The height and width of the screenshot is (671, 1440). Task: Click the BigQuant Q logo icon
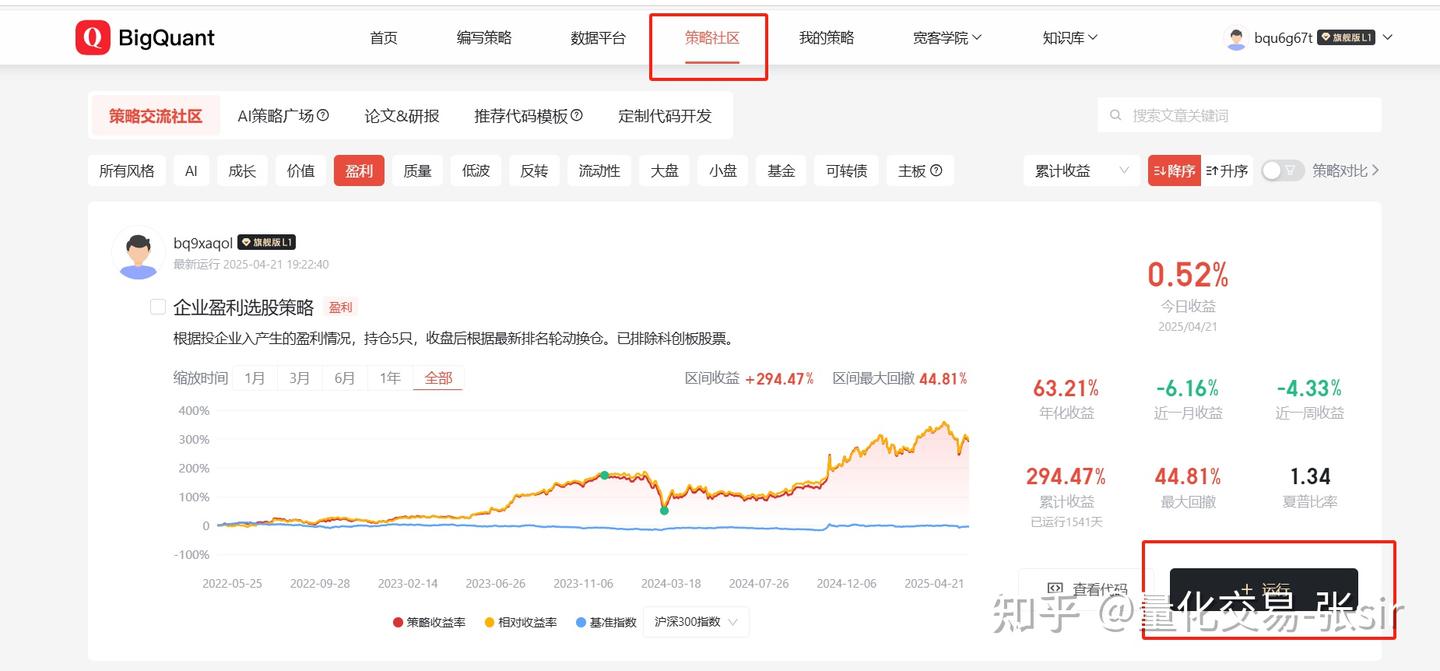pyautogui.click(x=92, y=37)
